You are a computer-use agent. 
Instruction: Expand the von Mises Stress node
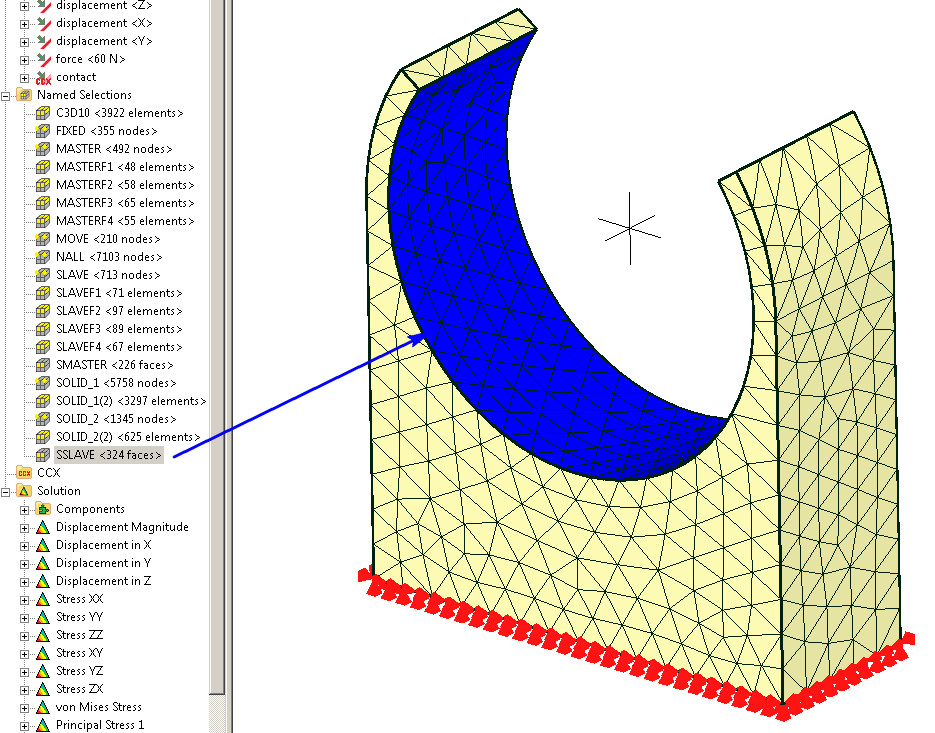[24, 708]
